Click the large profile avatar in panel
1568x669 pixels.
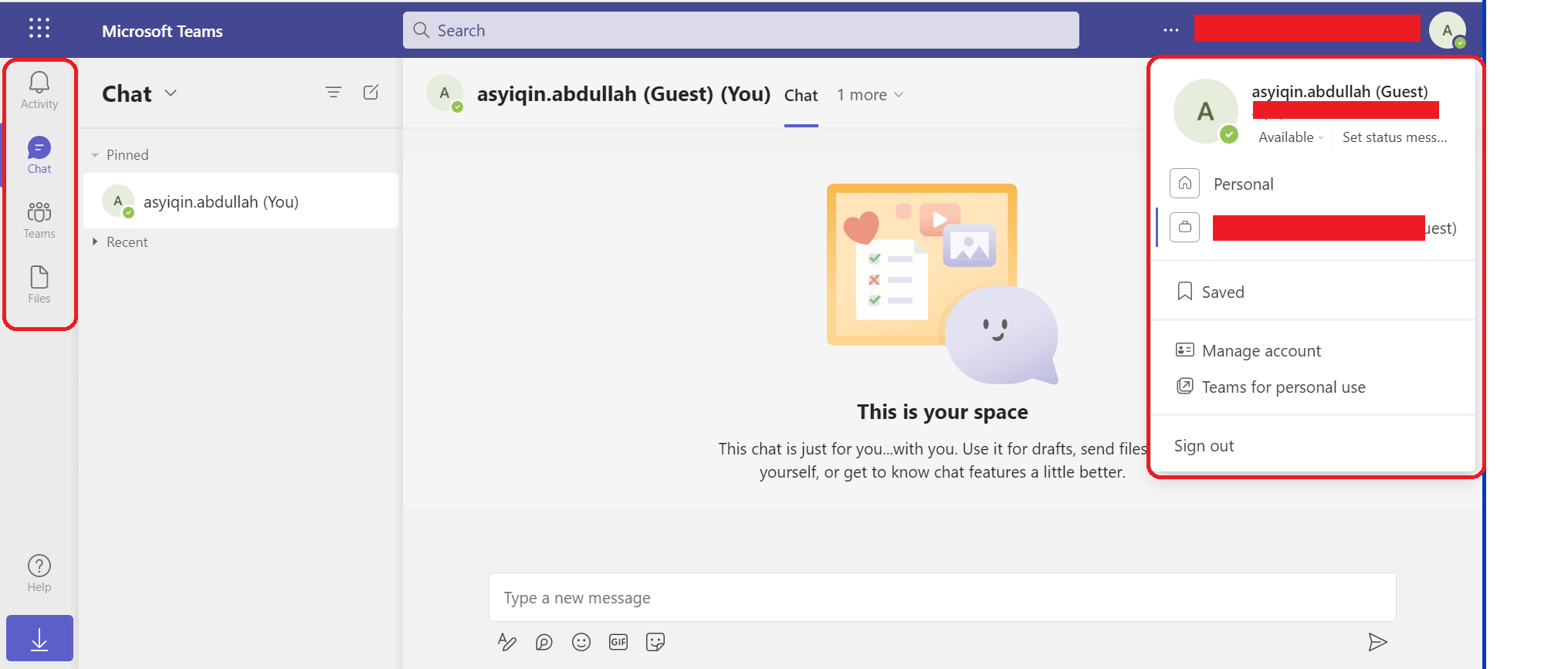click(1205, 111)
